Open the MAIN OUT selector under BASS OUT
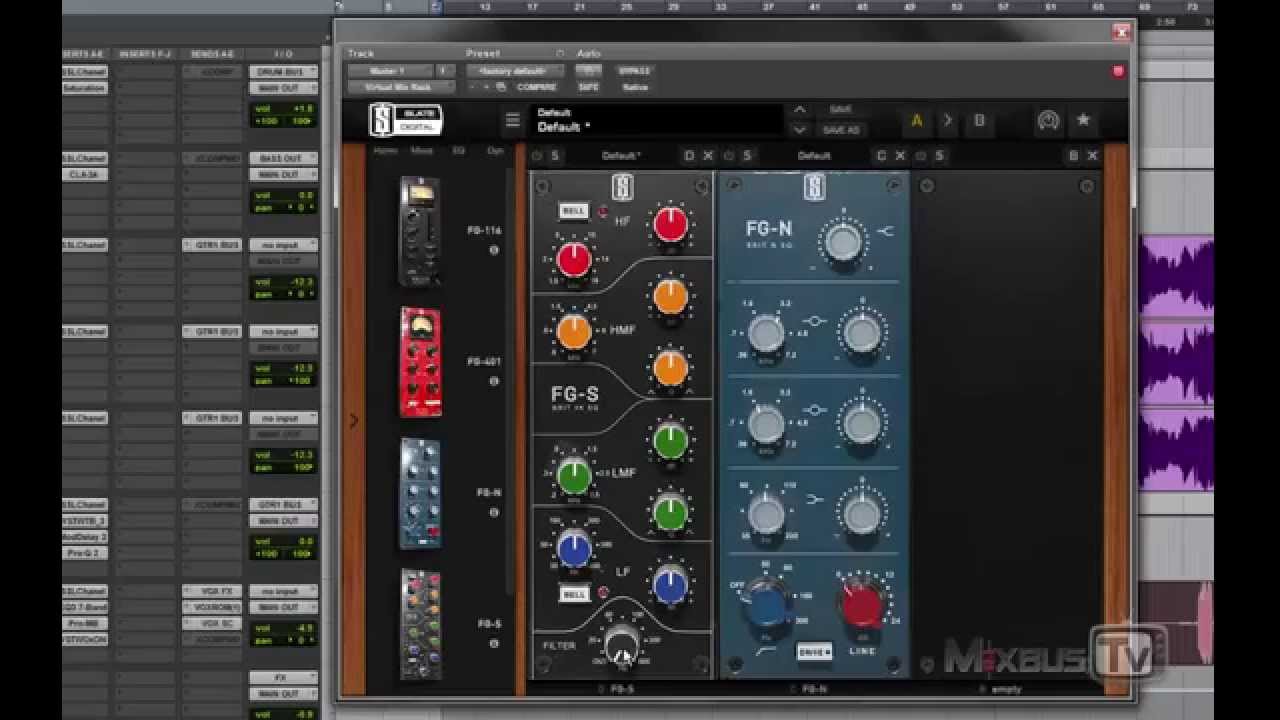 (x=283, y=174)
